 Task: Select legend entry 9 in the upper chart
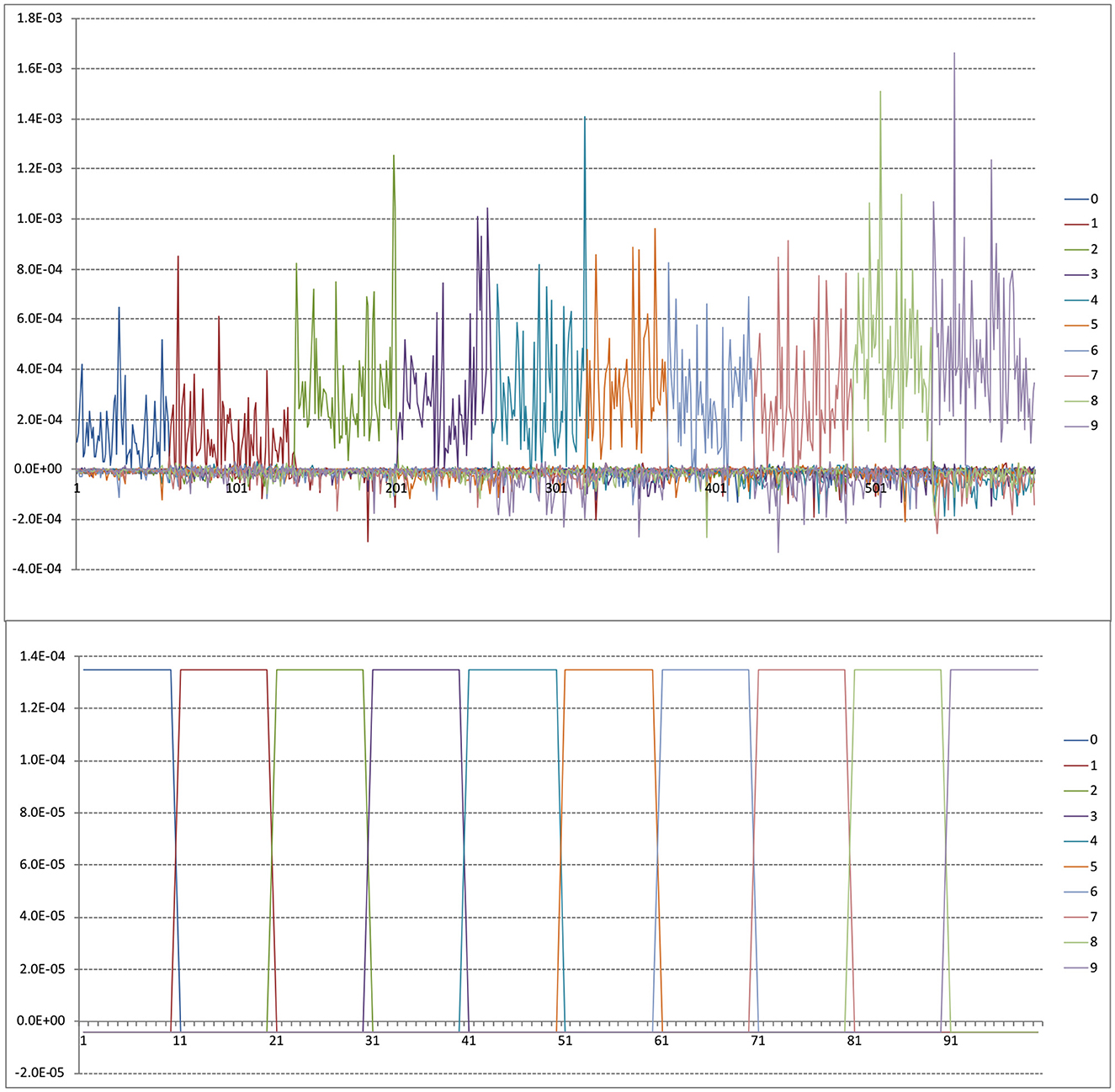(1081, 426)
